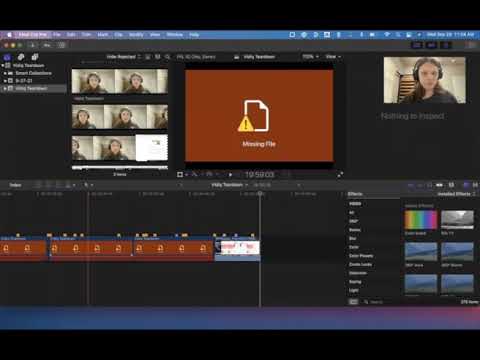Enter full screen viewer via arrows icon
Image resolution: width=480 pixels, height=360 pixels.
[340, 174]
